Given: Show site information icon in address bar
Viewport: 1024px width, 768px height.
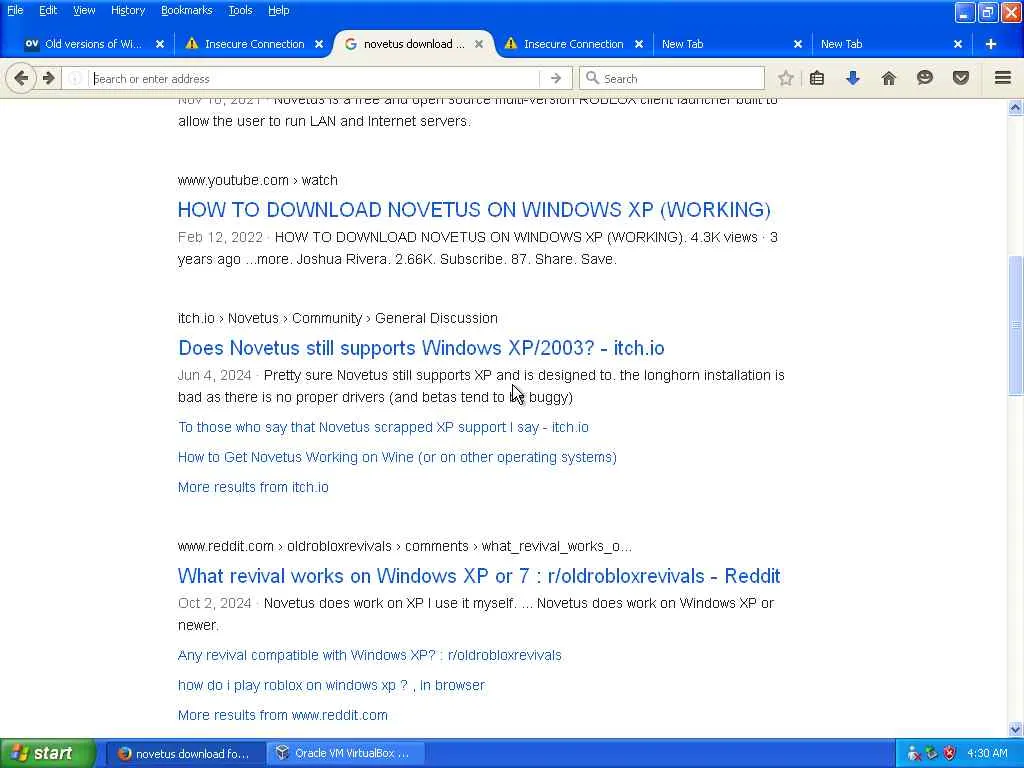Looking at the screenshot, I should (75, 78).
